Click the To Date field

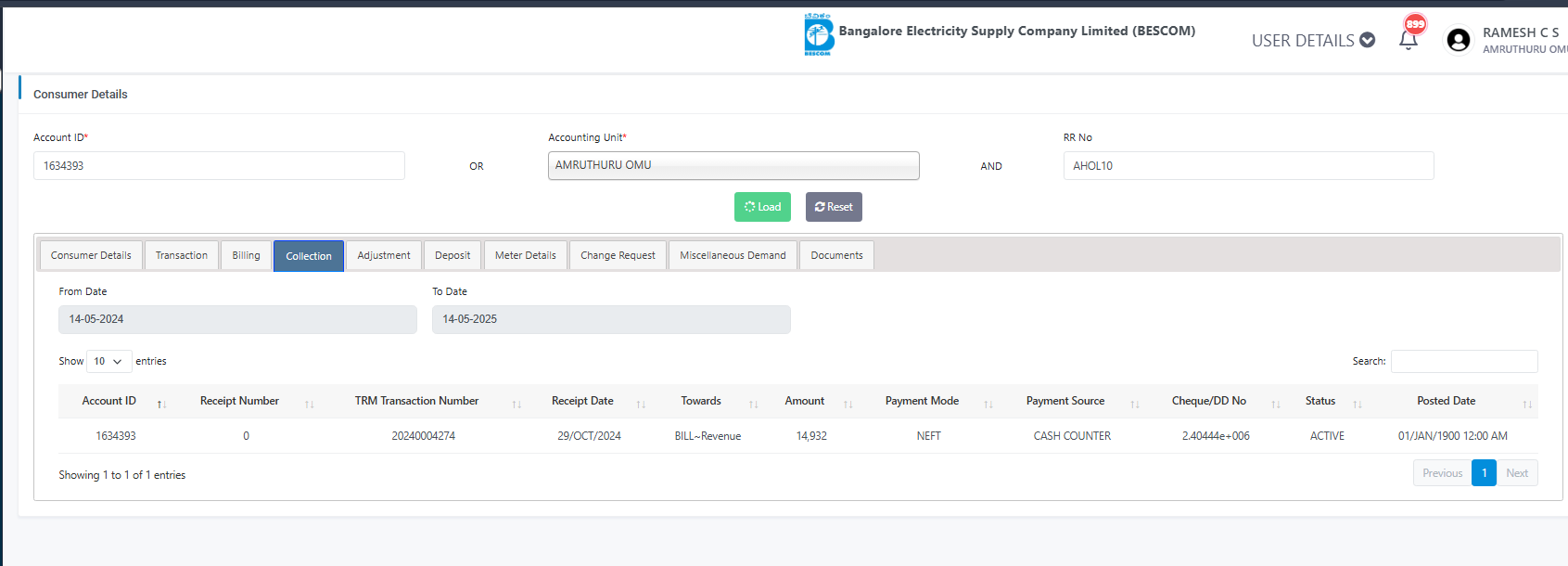(x=611, y=319)
